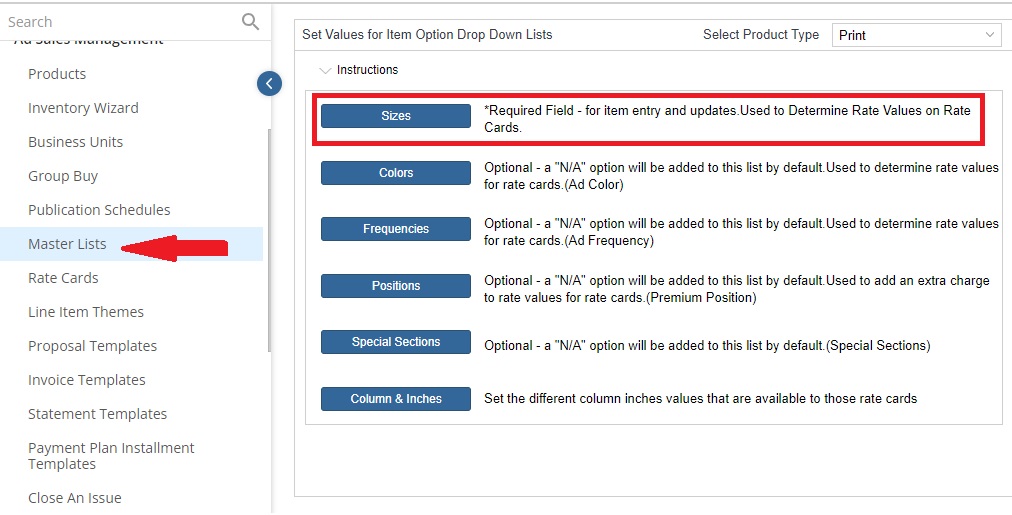1012x515 pixels.
Task: Go to Products in sidebar
Action: point(57,74)
